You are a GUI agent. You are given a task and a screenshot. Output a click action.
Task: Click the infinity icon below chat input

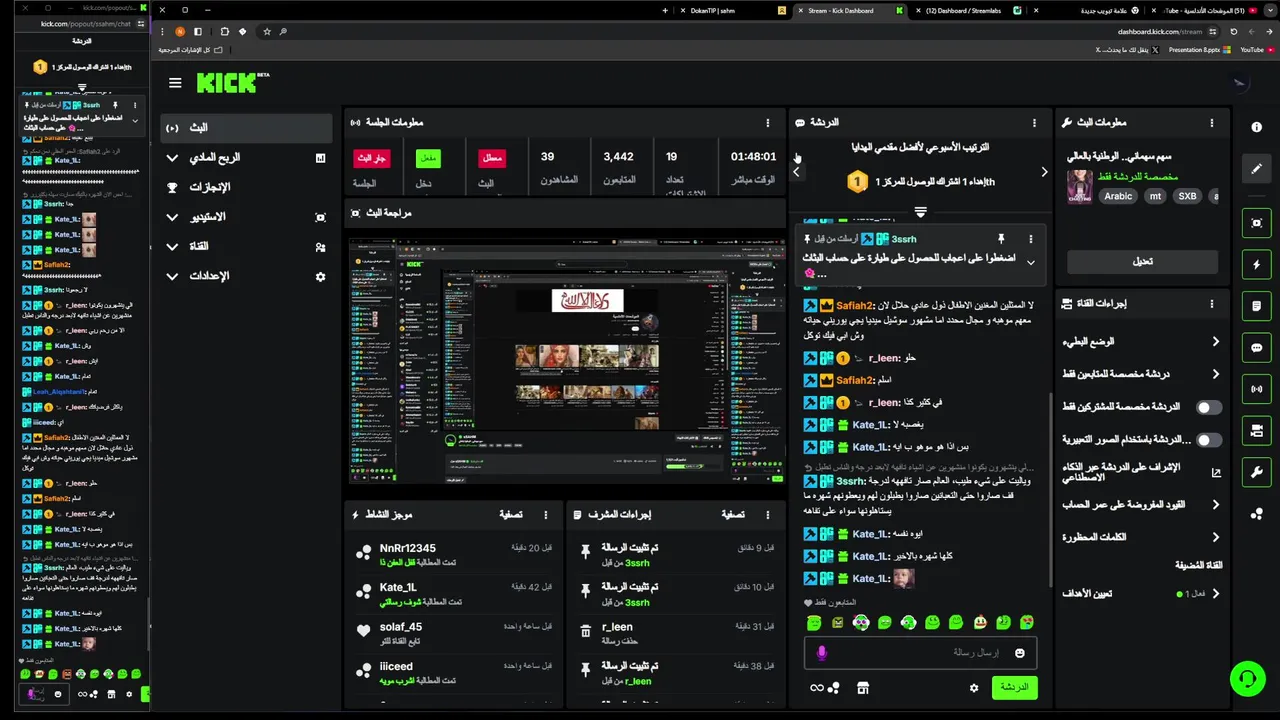pyautogui.click(x=817, y=688)
